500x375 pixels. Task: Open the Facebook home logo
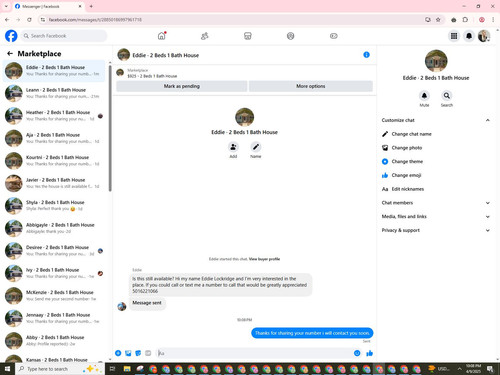[x=11, y=36]
